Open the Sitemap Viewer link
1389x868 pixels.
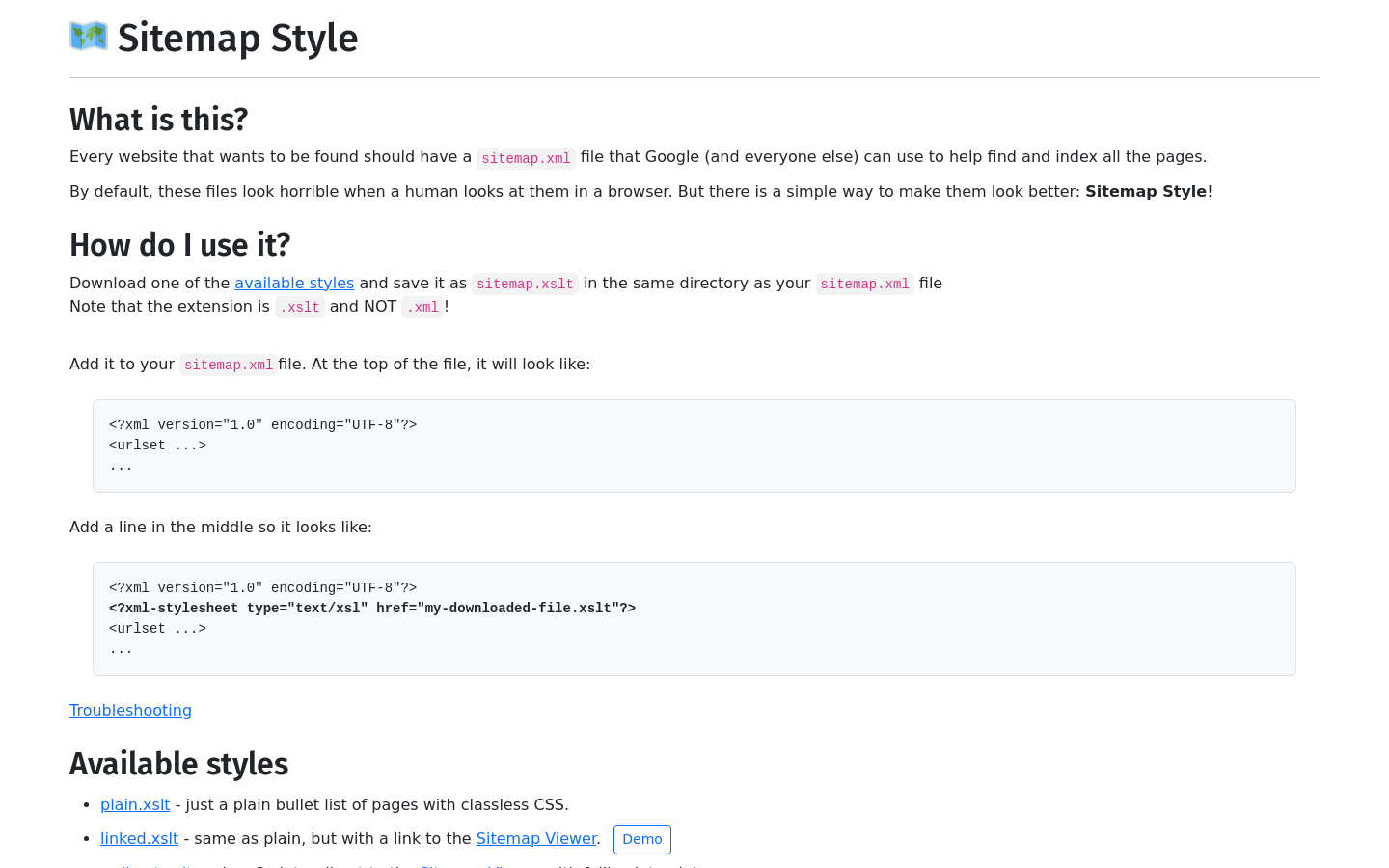[536, 838]
